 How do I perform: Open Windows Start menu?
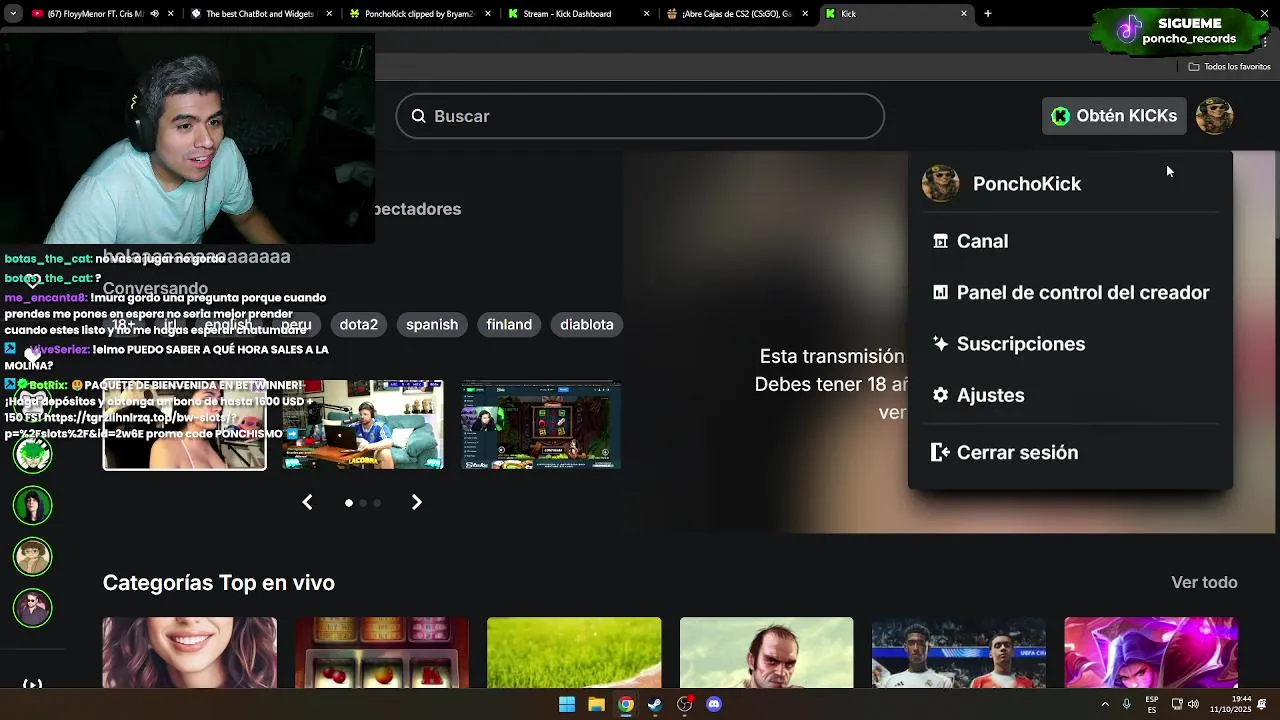coord(567,704)
